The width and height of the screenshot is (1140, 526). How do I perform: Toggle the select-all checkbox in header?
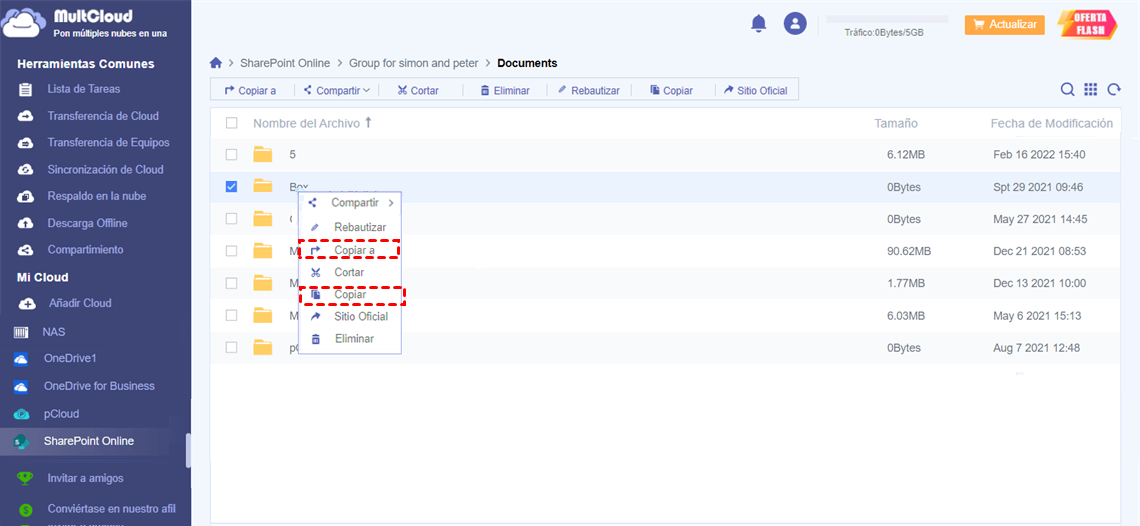point(231,123)
